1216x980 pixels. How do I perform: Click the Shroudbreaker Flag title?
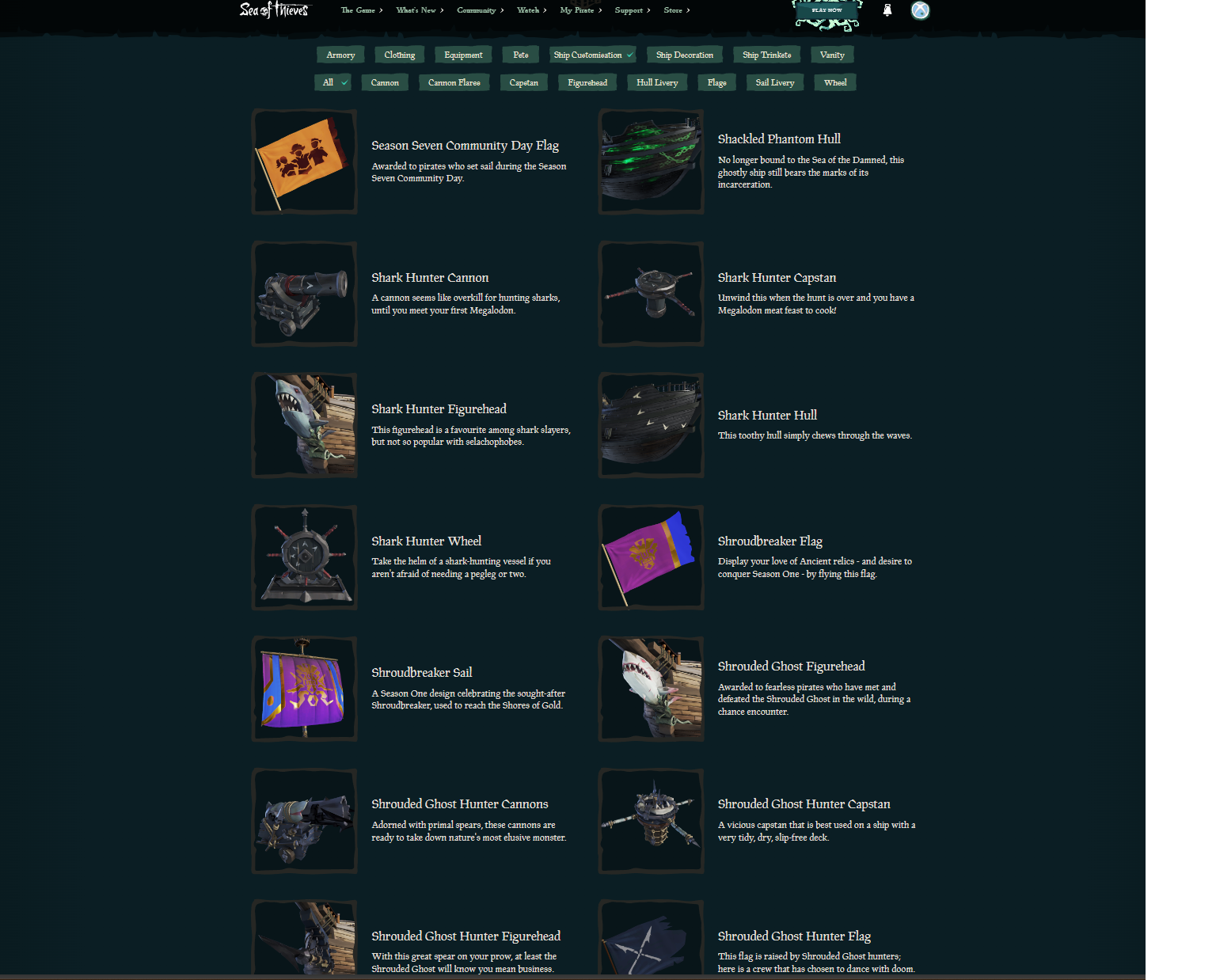(769, 541)
